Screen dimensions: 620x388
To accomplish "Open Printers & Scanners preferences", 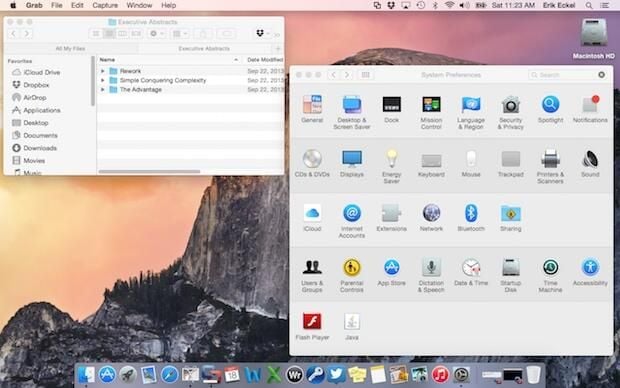I will click(x=550, y=167).
